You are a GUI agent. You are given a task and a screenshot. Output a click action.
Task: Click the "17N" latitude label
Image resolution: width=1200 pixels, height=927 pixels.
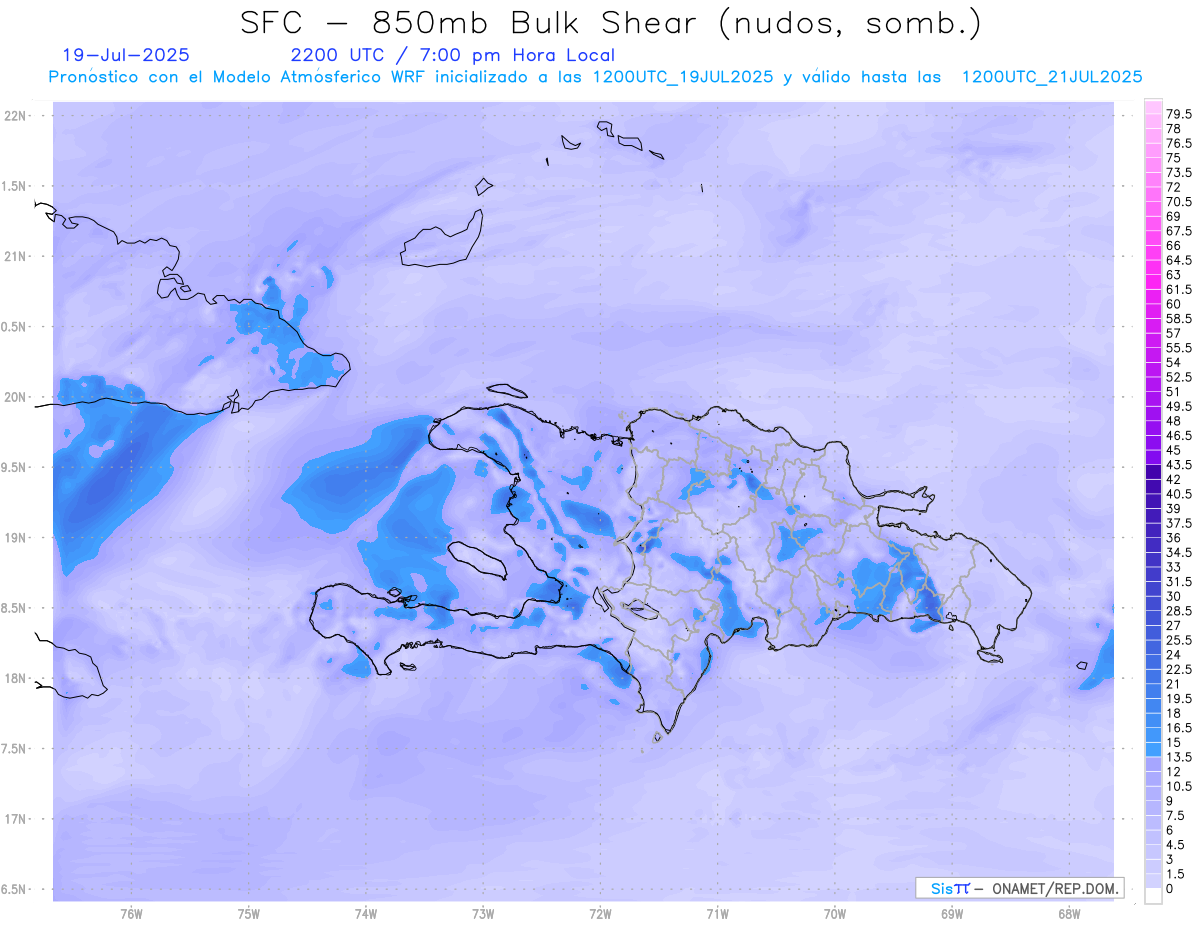pyautogui.click(x=17, y=819)
